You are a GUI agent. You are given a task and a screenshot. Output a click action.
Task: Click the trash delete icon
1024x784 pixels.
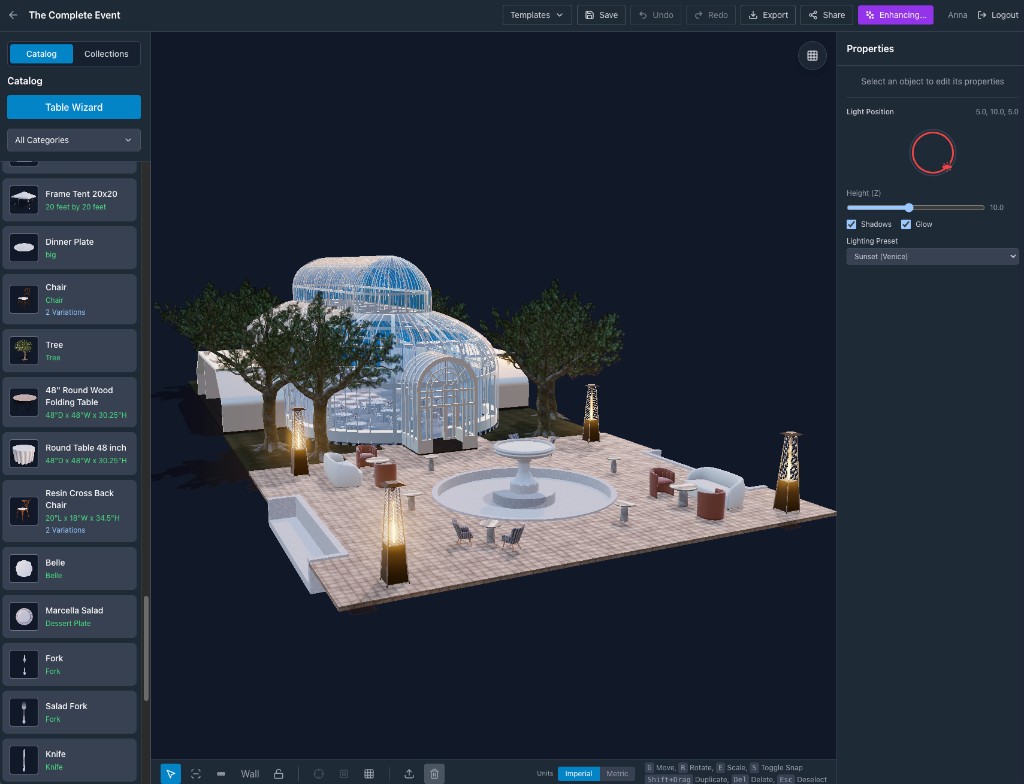434,773
